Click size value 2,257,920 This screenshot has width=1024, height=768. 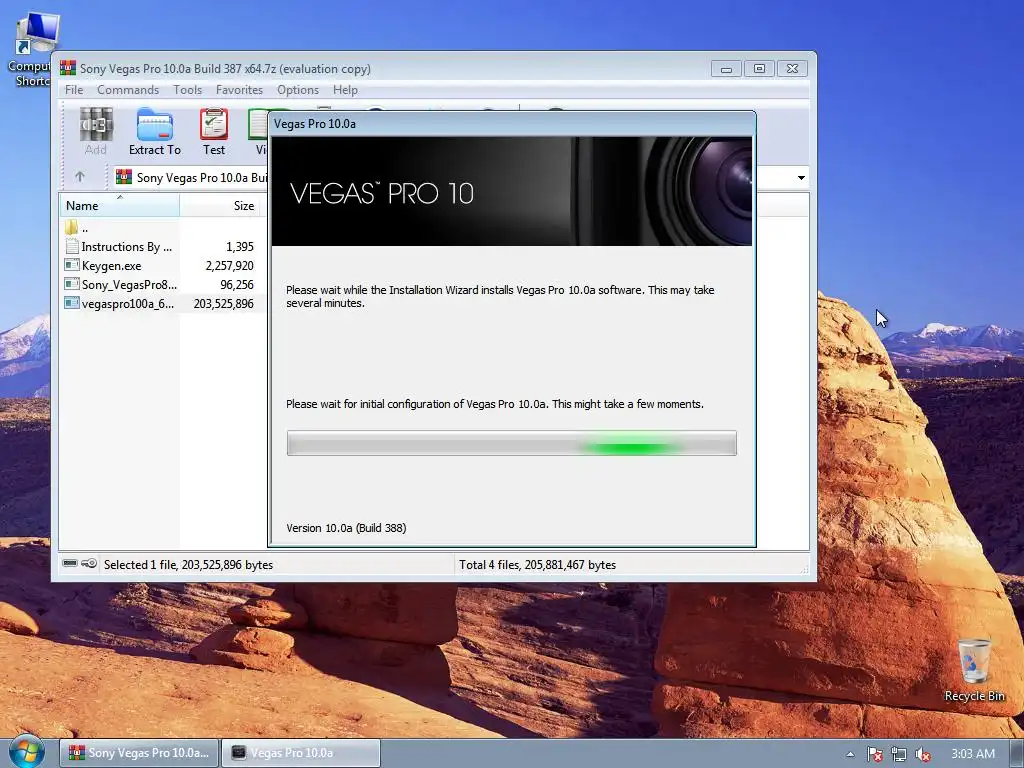[x=229, y=266]
